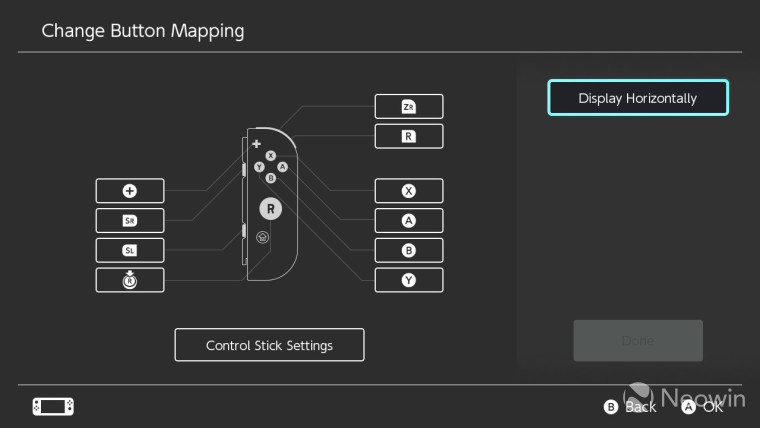Select the X button mapping box
The width and height of the screenshot is (760, 428).
409,190
